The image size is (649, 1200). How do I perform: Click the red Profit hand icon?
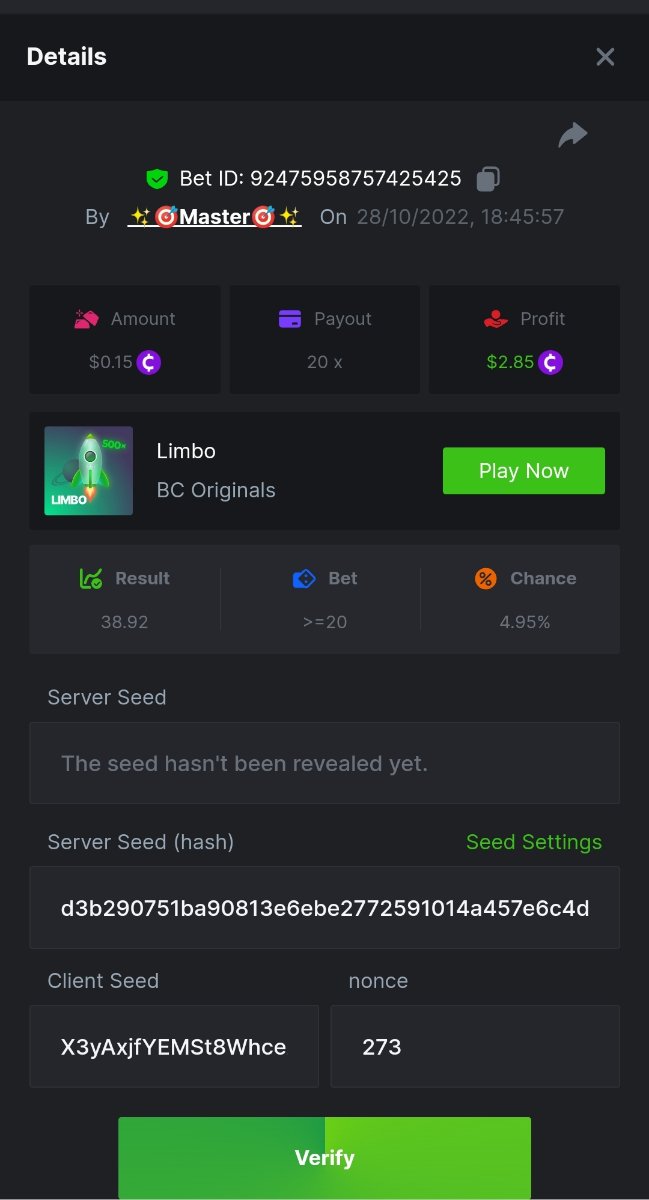pos(495,319)
